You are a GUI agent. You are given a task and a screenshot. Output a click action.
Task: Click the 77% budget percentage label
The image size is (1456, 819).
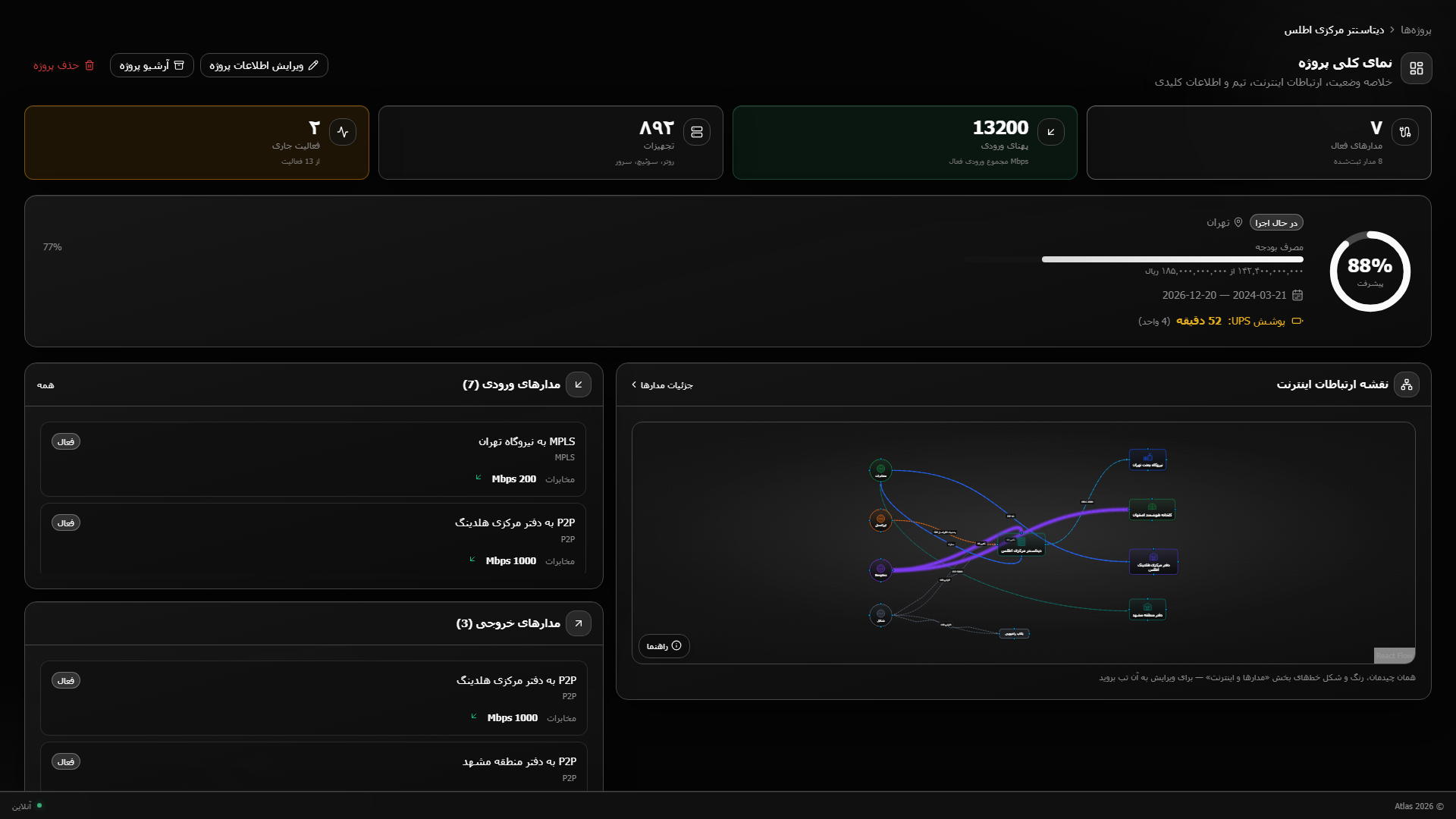(x=52, y=247)
